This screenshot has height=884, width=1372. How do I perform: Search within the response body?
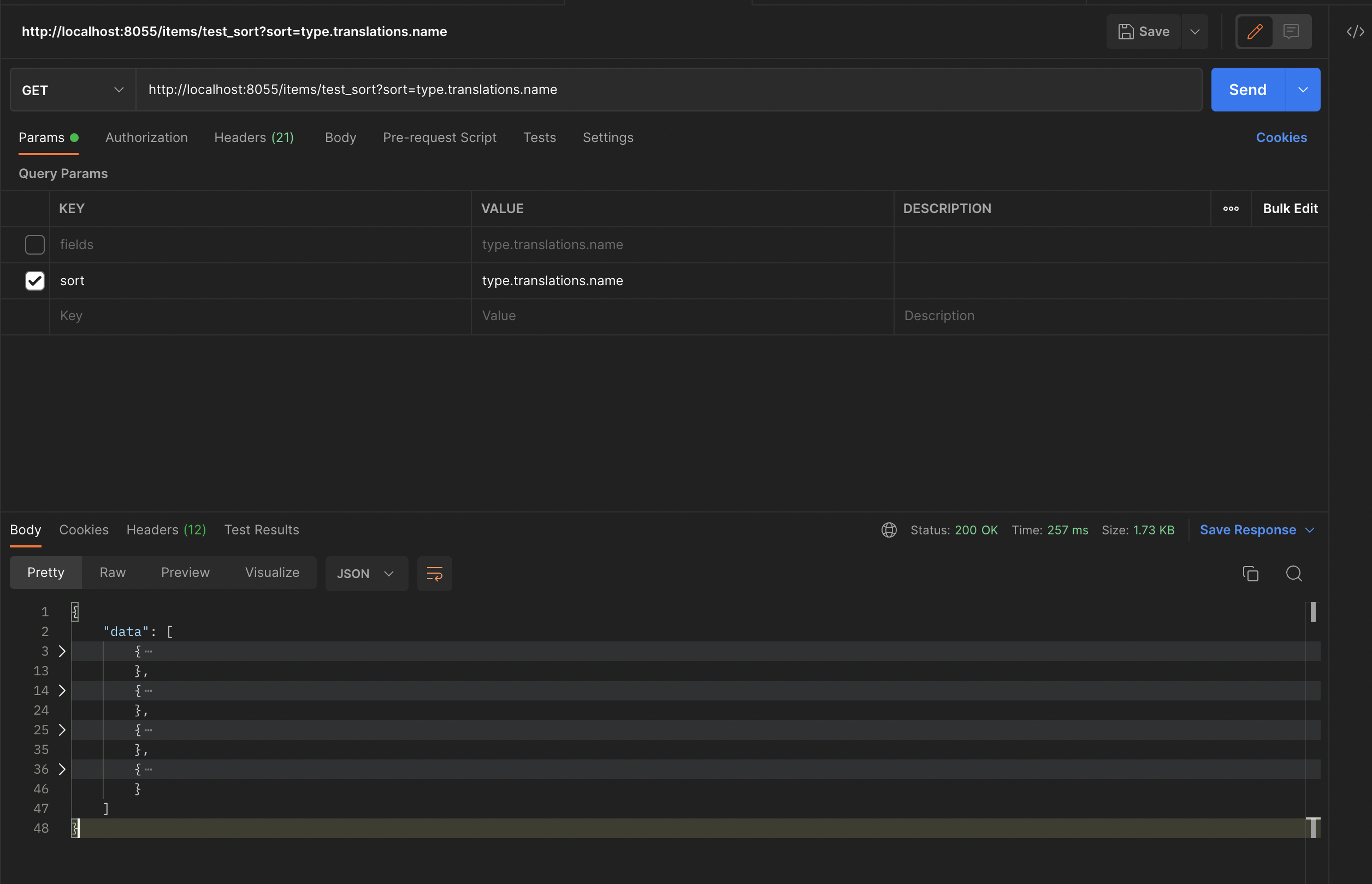(x=1294, y=573)
